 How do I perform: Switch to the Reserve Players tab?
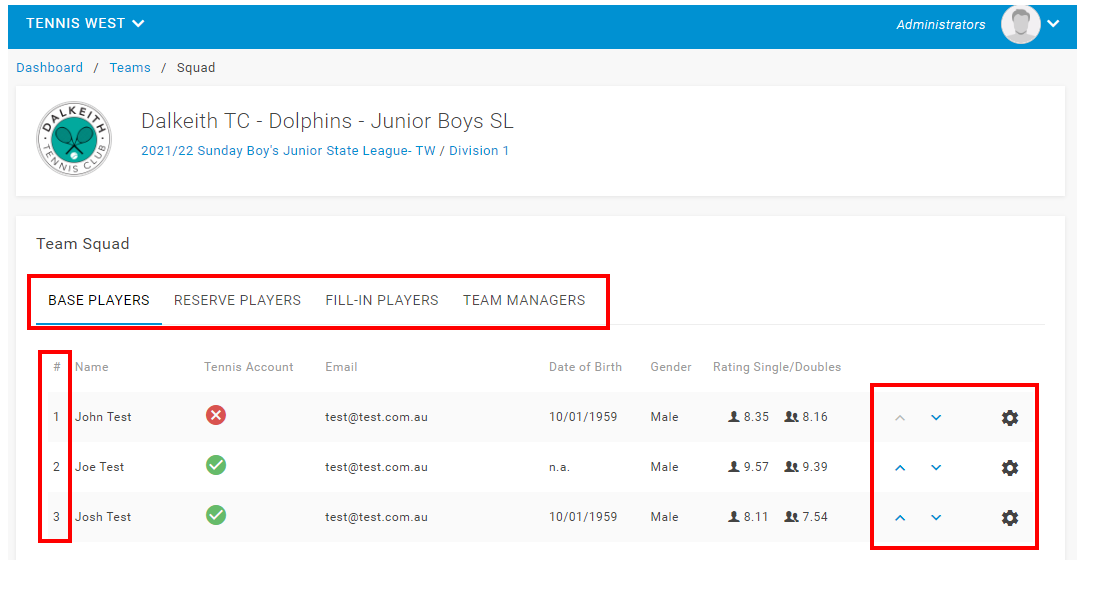(x=237, y=300)
